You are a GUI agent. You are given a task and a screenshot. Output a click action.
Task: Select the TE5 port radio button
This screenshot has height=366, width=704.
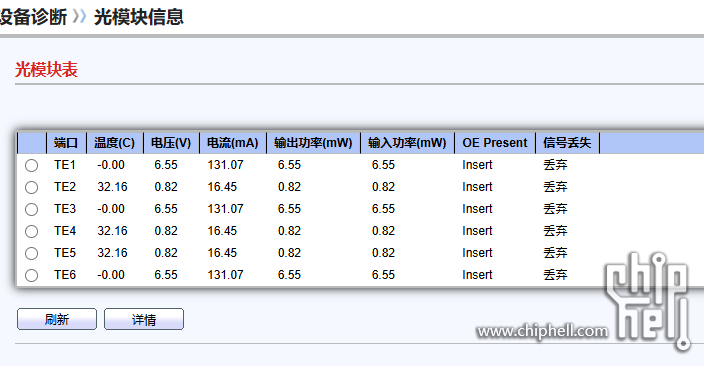(x=31, y=253)
